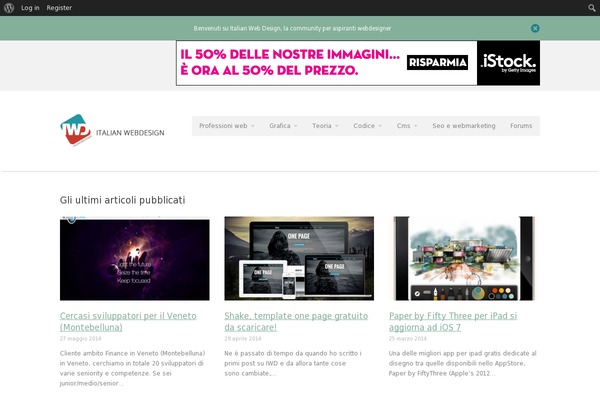
Task: Click the iStock banner advertisement
Action: coord(358,63)
